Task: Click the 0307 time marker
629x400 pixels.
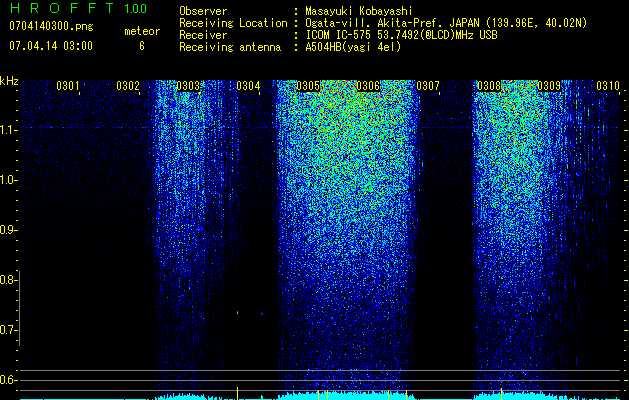Action: (x=428, y=86)
